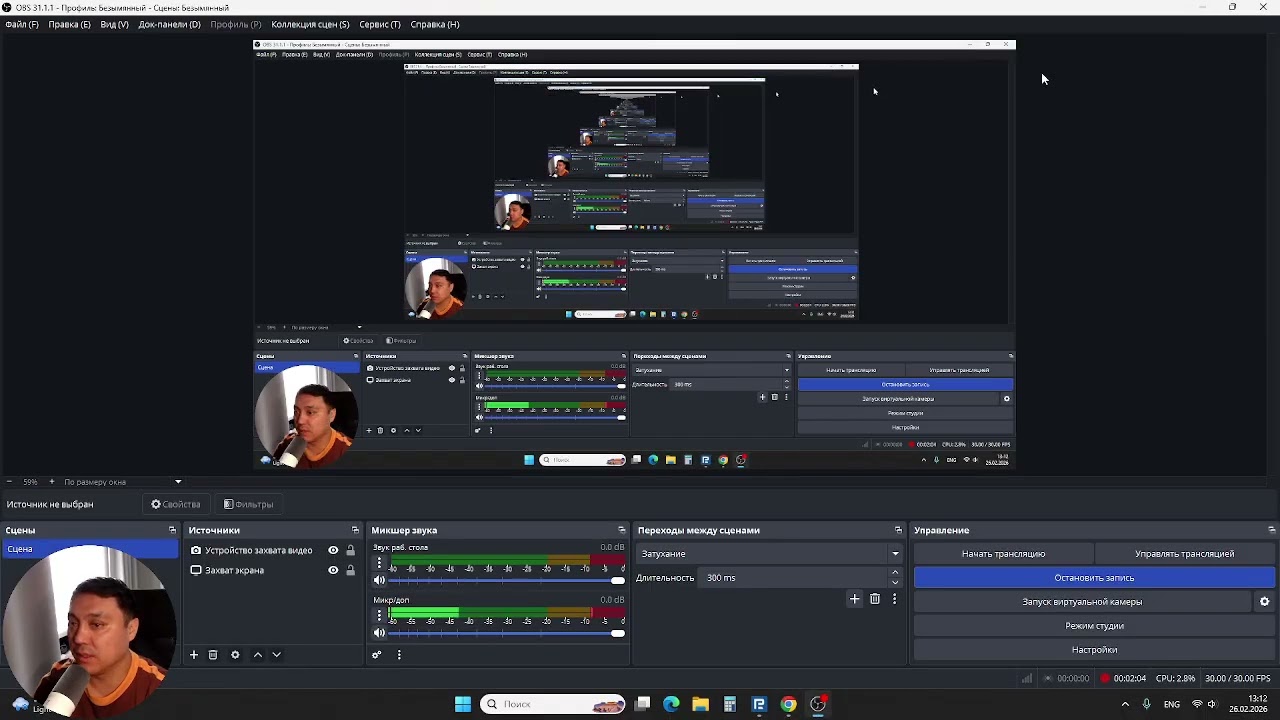
Task: Open Настройки button in Управление
Action: tap(1094, 650)
